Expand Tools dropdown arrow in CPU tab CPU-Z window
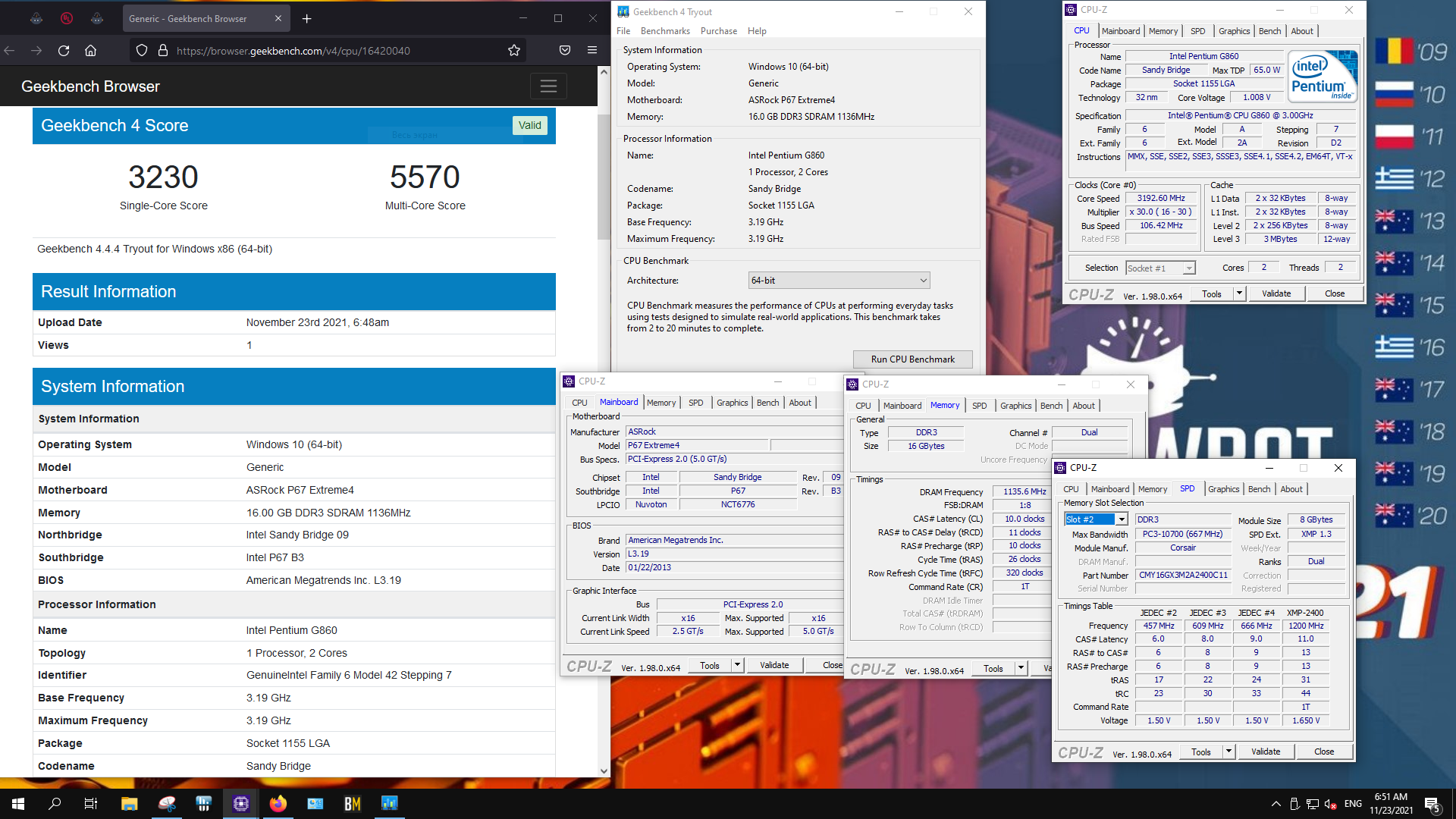Image resolution: width=1456 pixels, height=819 pixels. 1239,293
